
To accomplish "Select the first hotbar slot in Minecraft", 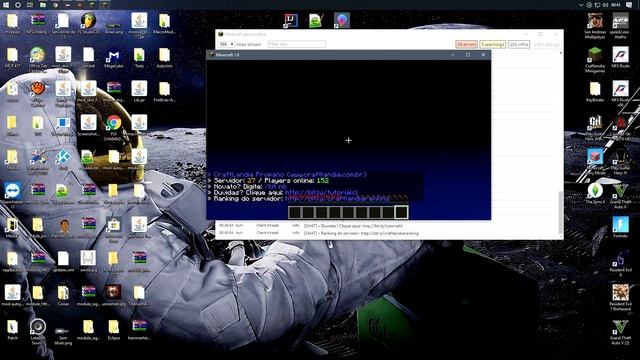I will tap(295, 212).
